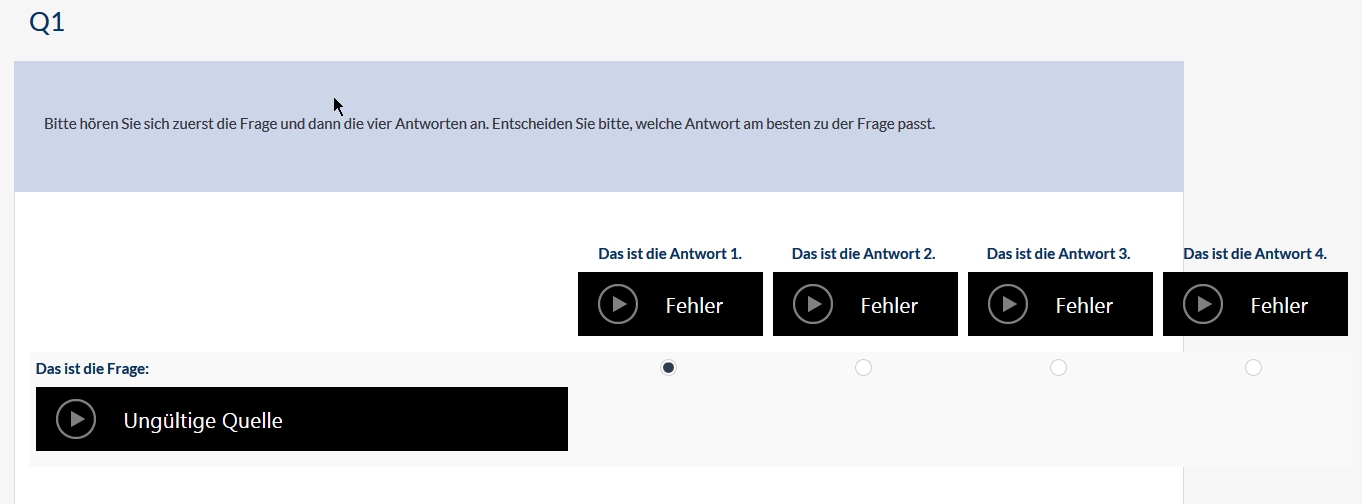Start the Antwort 3 audio playback
Viewport: 1362px width, 504px height.
pyautogui.click(x=1008, y=304)
